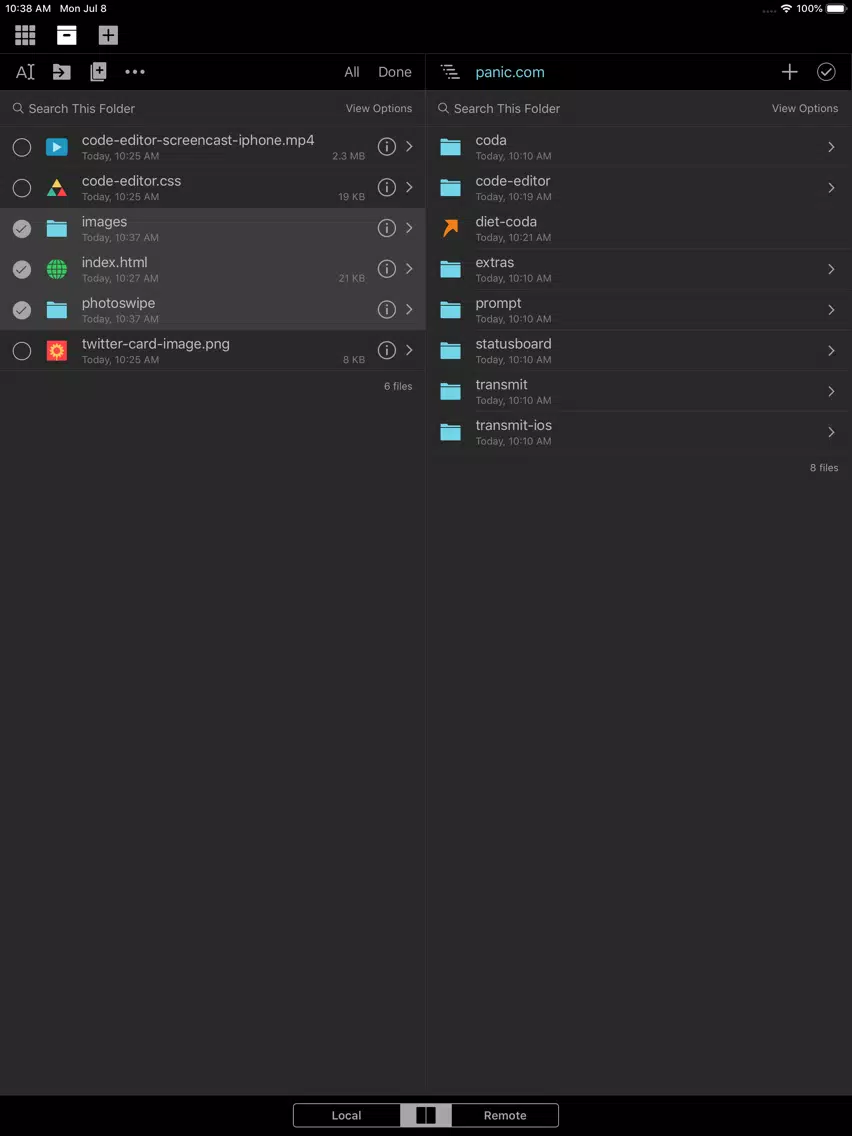852x1136 pixels.
Task: Expand the coda folder chevron
Action: (x=831, y=147)
